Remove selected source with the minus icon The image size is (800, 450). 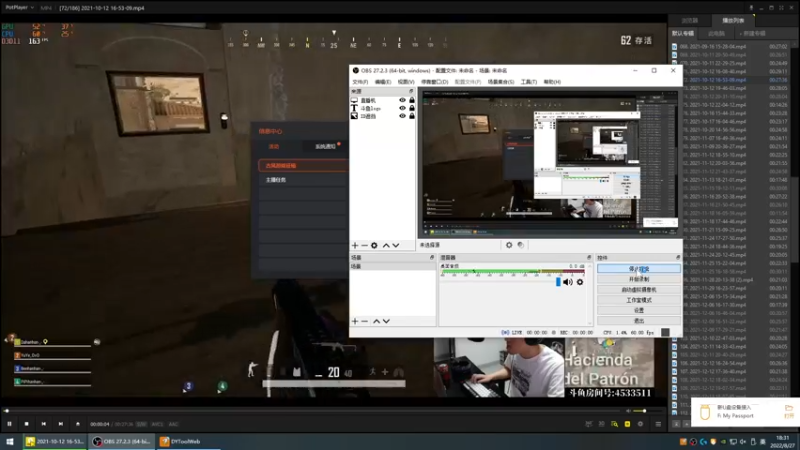364,245
